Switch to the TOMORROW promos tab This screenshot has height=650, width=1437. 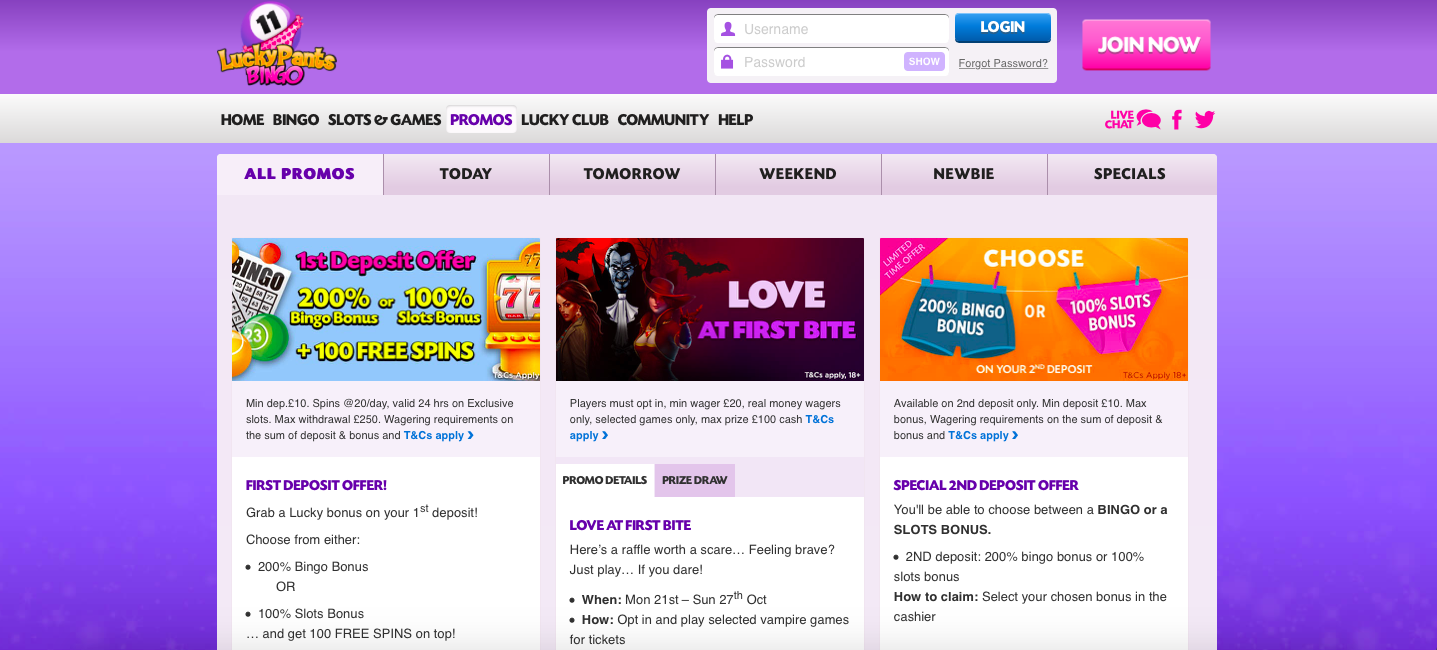click(632, 174)
